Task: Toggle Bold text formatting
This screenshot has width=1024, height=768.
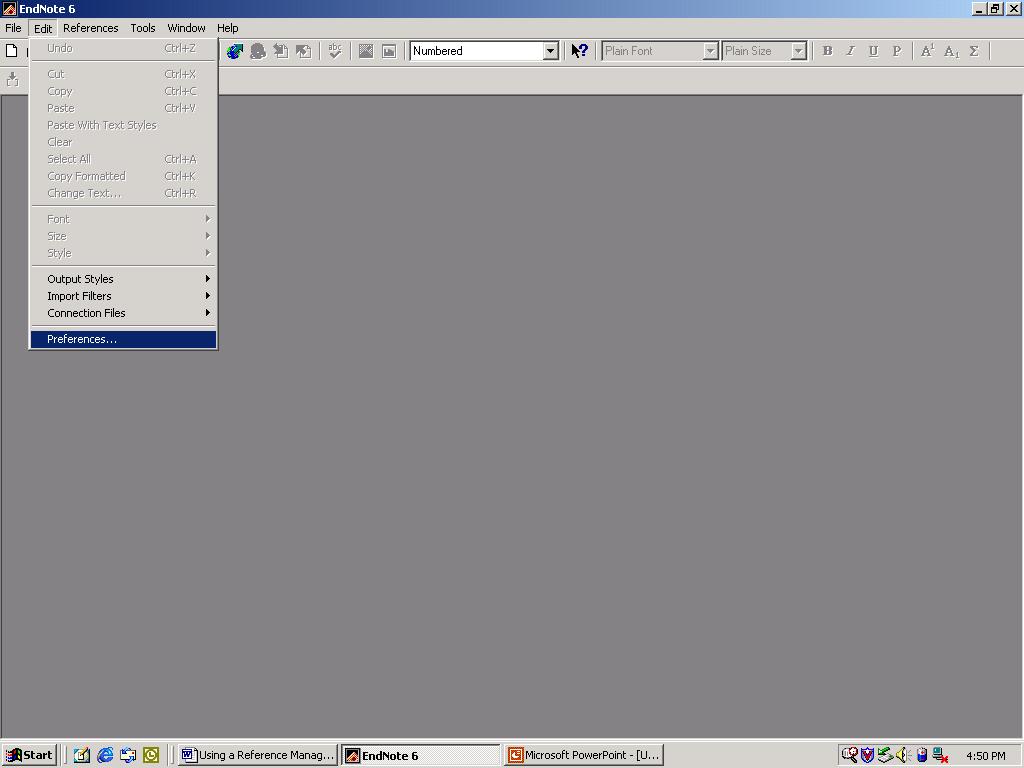Action: [827, 51]
